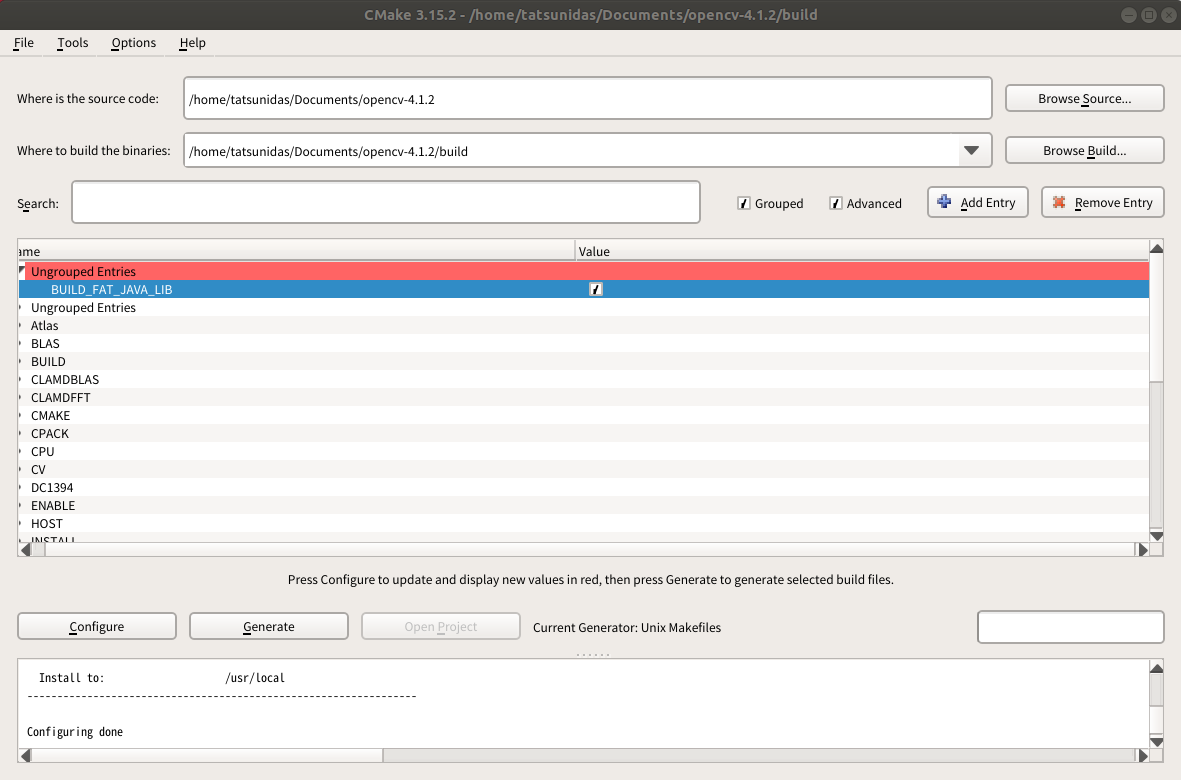The height and width of the screenshot is (780, 1181).
Task: Click the output log scroll-right arrow
Action: click(1143, 755)
